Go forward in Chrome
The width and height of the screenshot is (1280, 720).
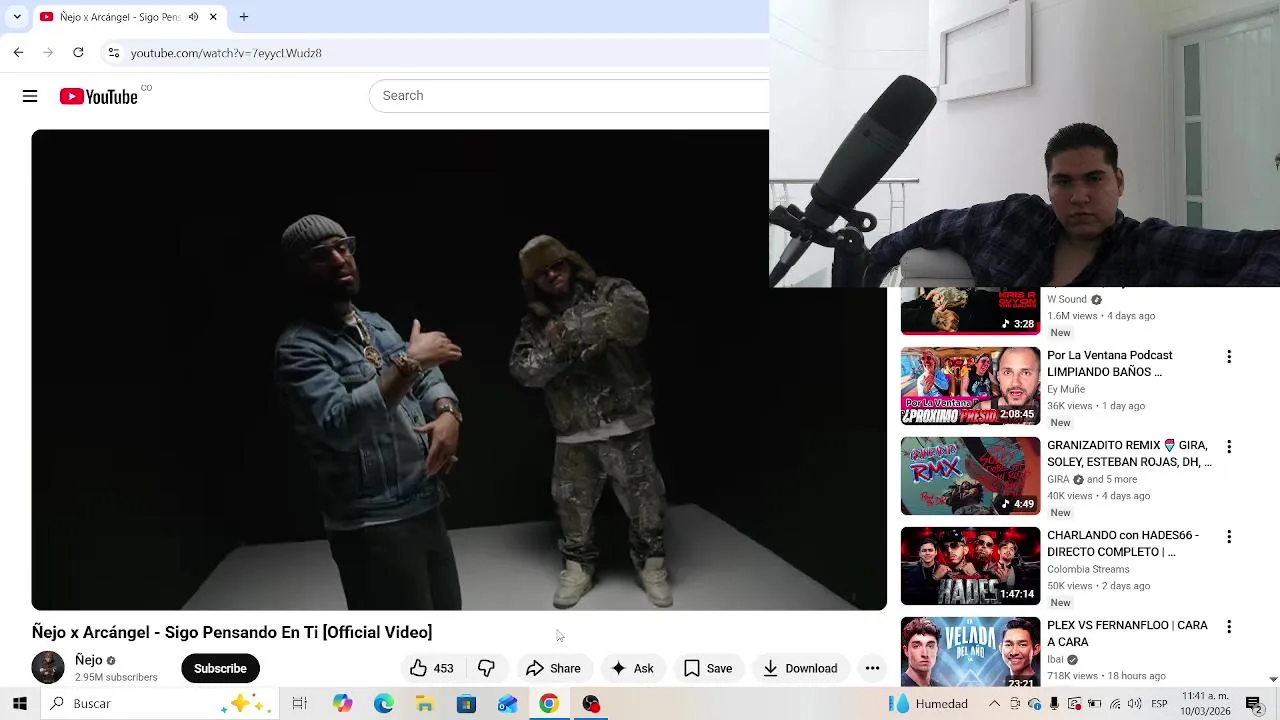click(48, 52)
